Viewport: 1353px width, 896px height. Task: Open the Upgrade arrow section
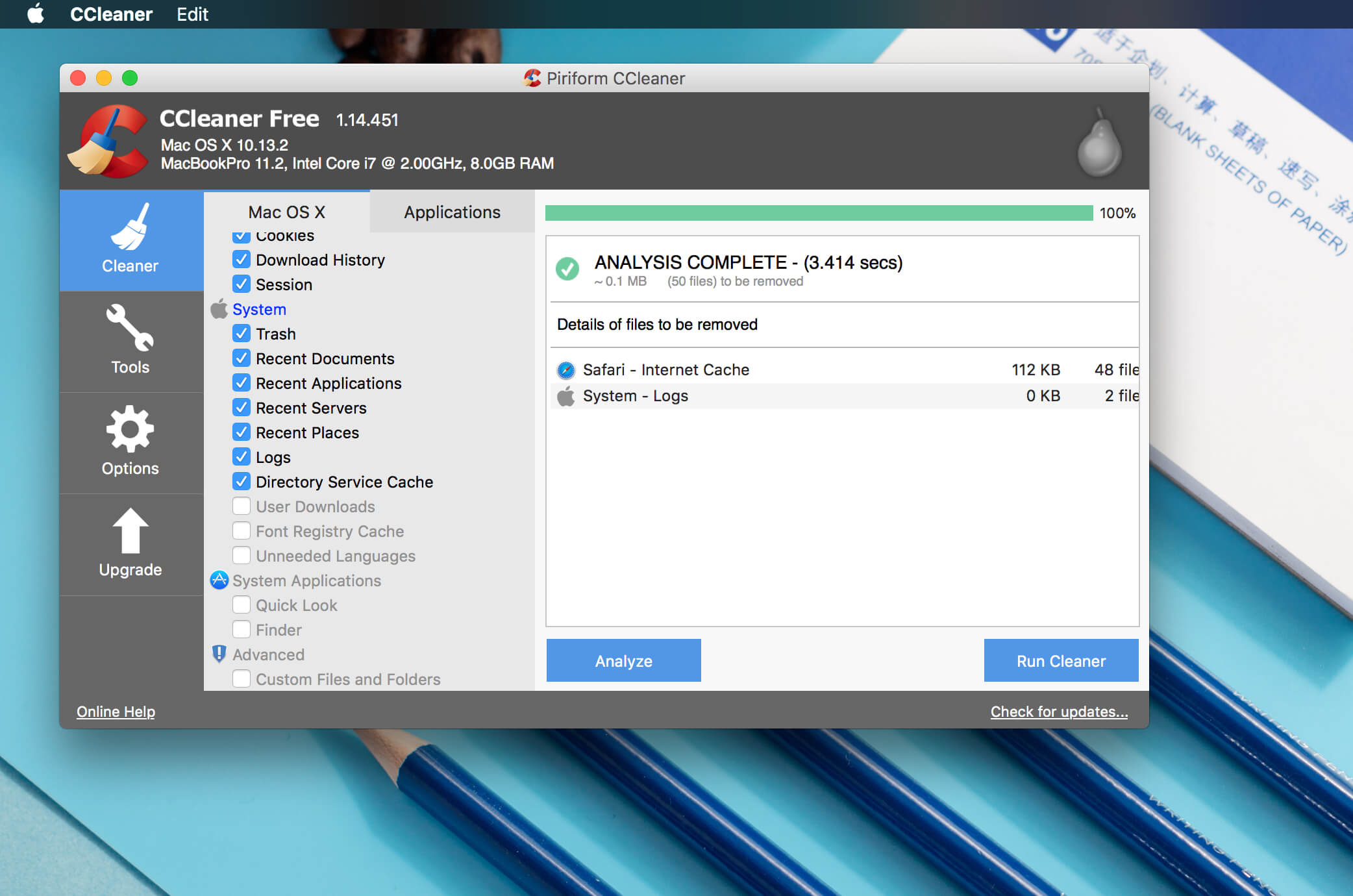click(x=130, y=544)
